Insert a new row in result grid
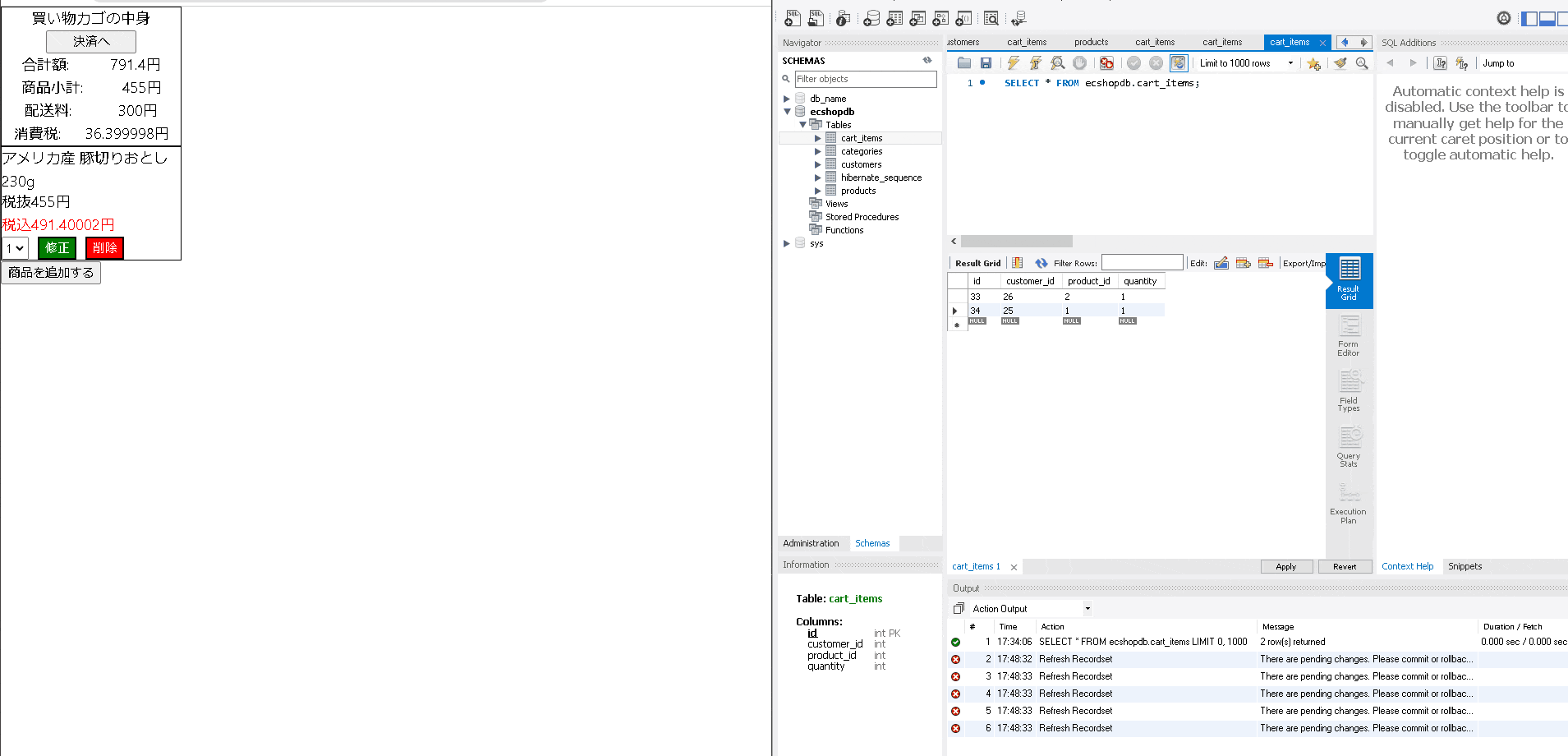This screenshot has width=1568, height=756. (1244, 263)
